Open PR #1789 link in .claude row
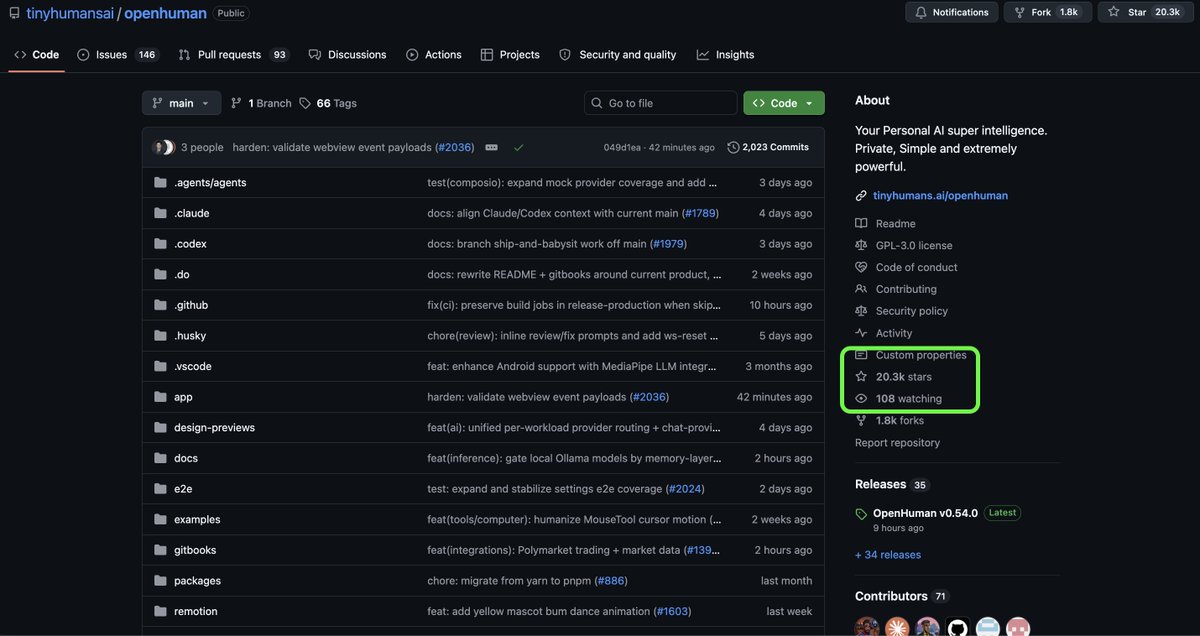 click(700, 214)
